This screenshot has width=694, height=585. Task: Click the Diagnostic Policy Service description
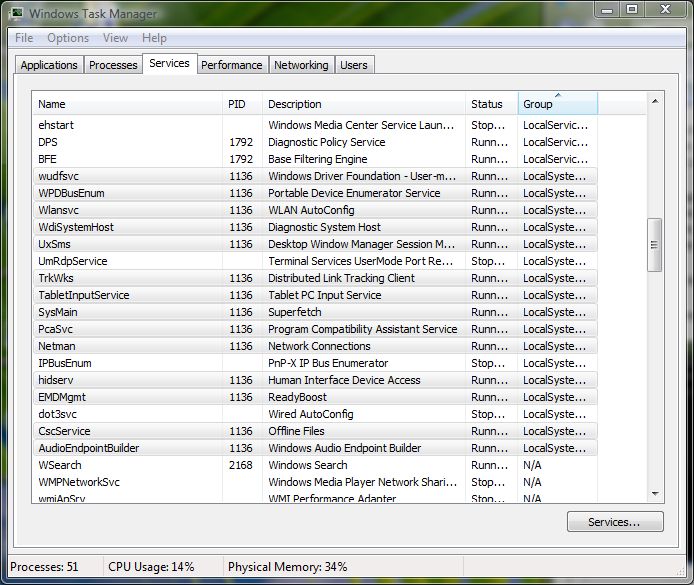tap(327, 142)
